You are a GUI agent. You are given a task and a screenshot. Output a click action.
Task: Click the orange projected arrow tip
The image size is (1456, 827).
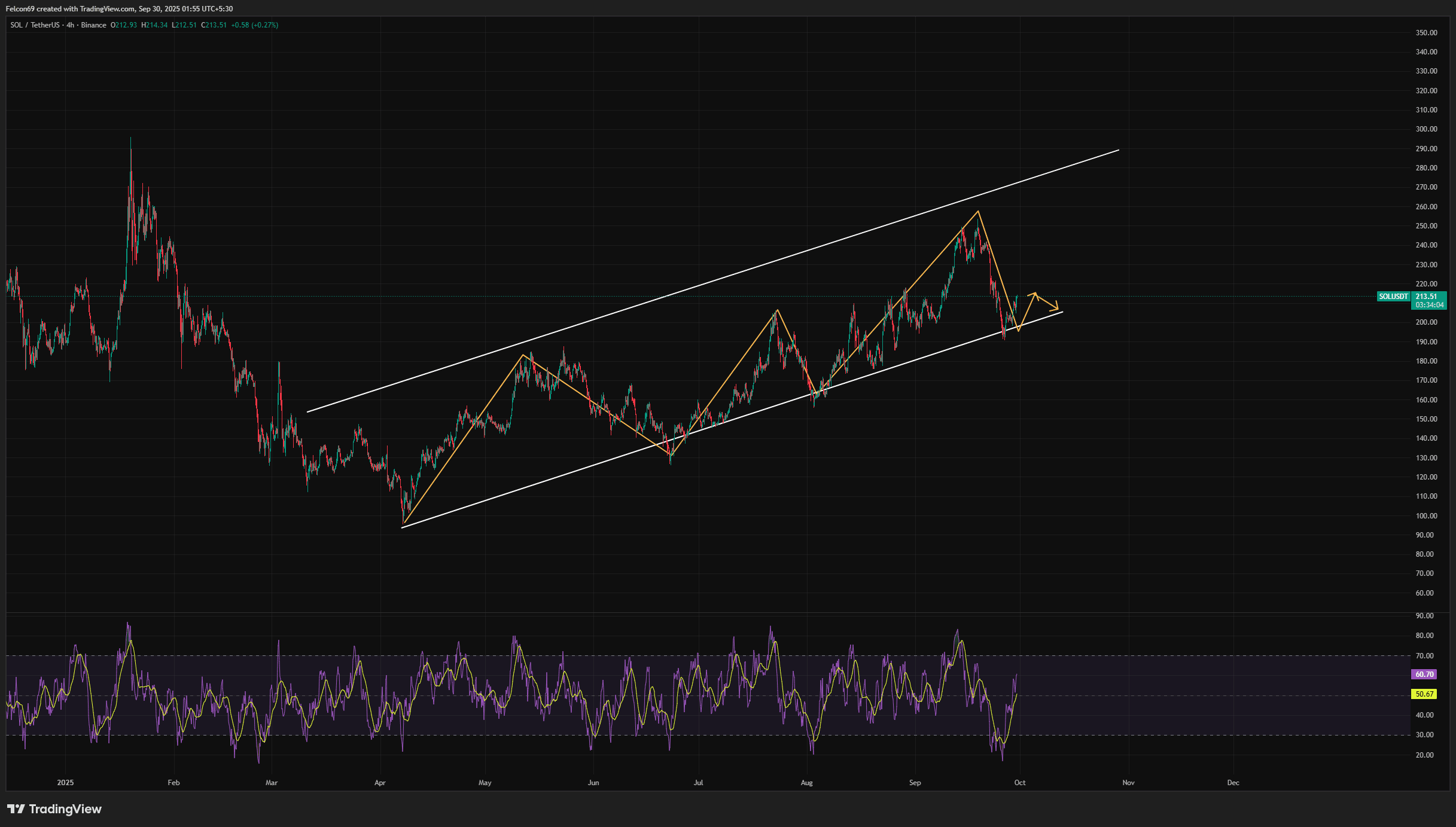(1058, 309)
